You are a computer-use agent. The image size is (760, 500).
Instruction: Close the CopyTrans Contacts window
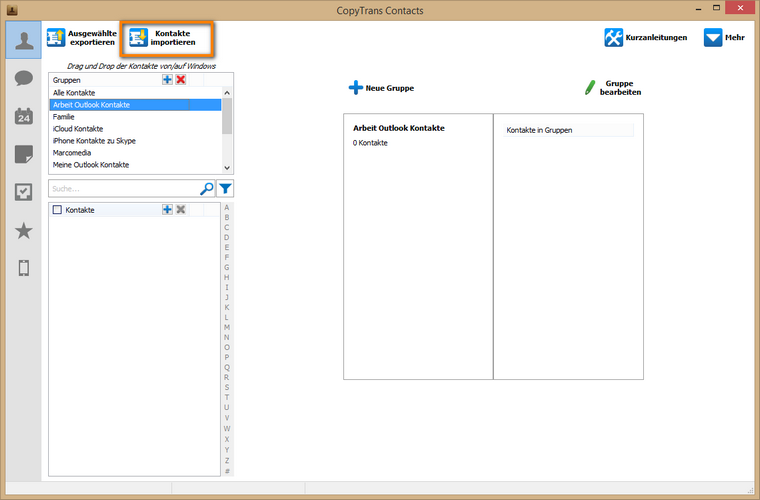click(x=740, y=8)
